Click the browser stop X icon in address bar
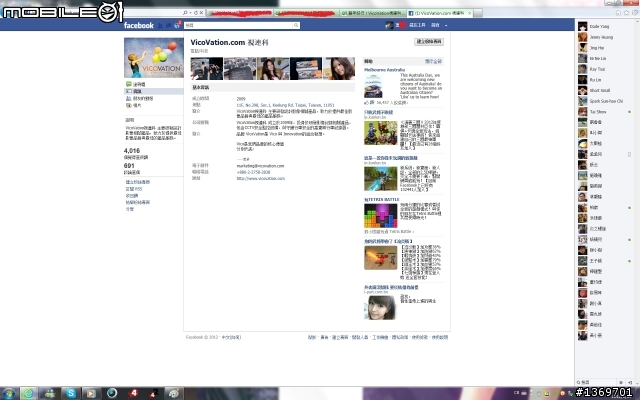The height and width of the screenshot is (400, 640). (x=201, y=13)
